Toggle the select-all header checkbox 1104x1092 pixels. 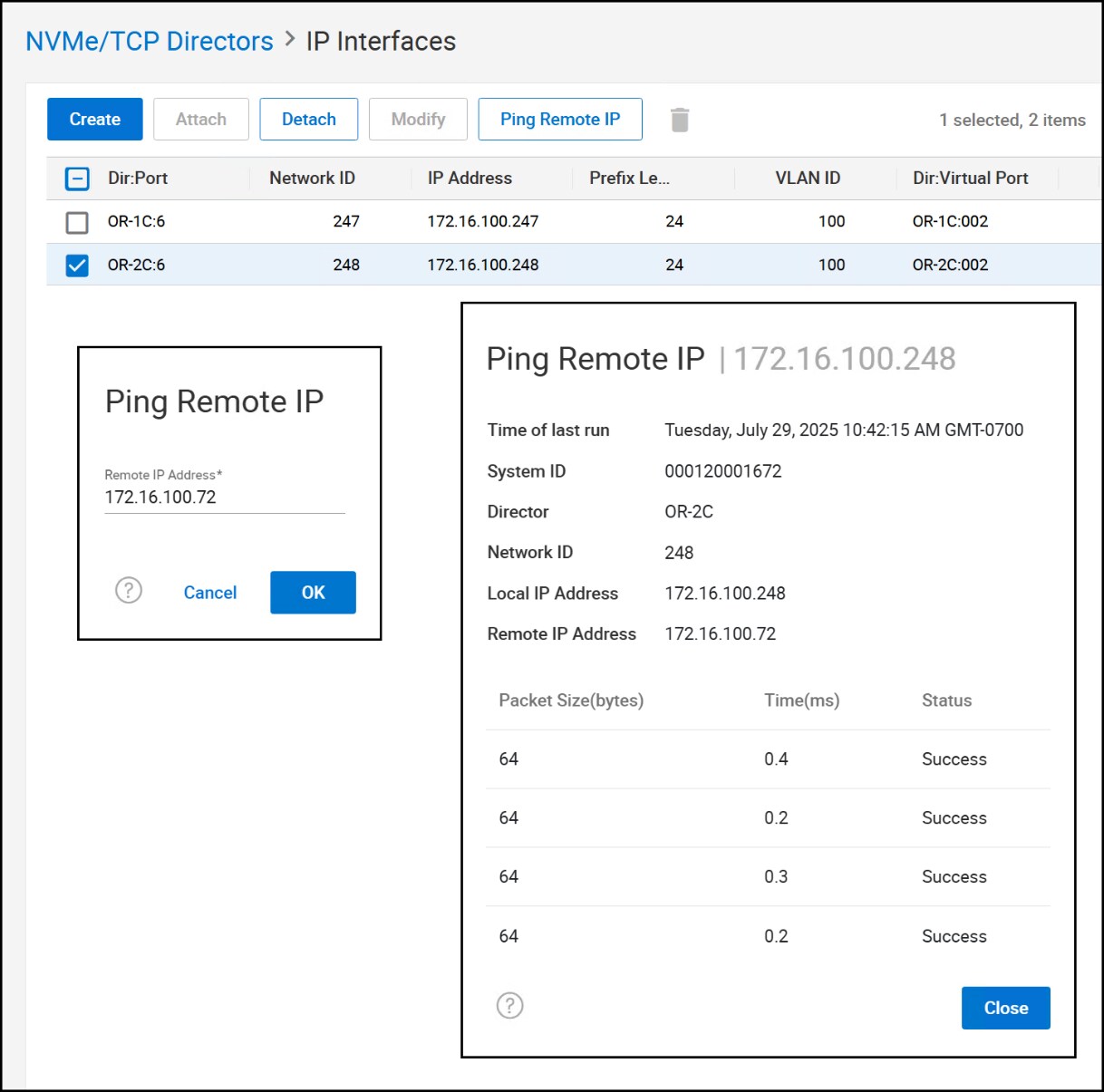tap(77, 179)
